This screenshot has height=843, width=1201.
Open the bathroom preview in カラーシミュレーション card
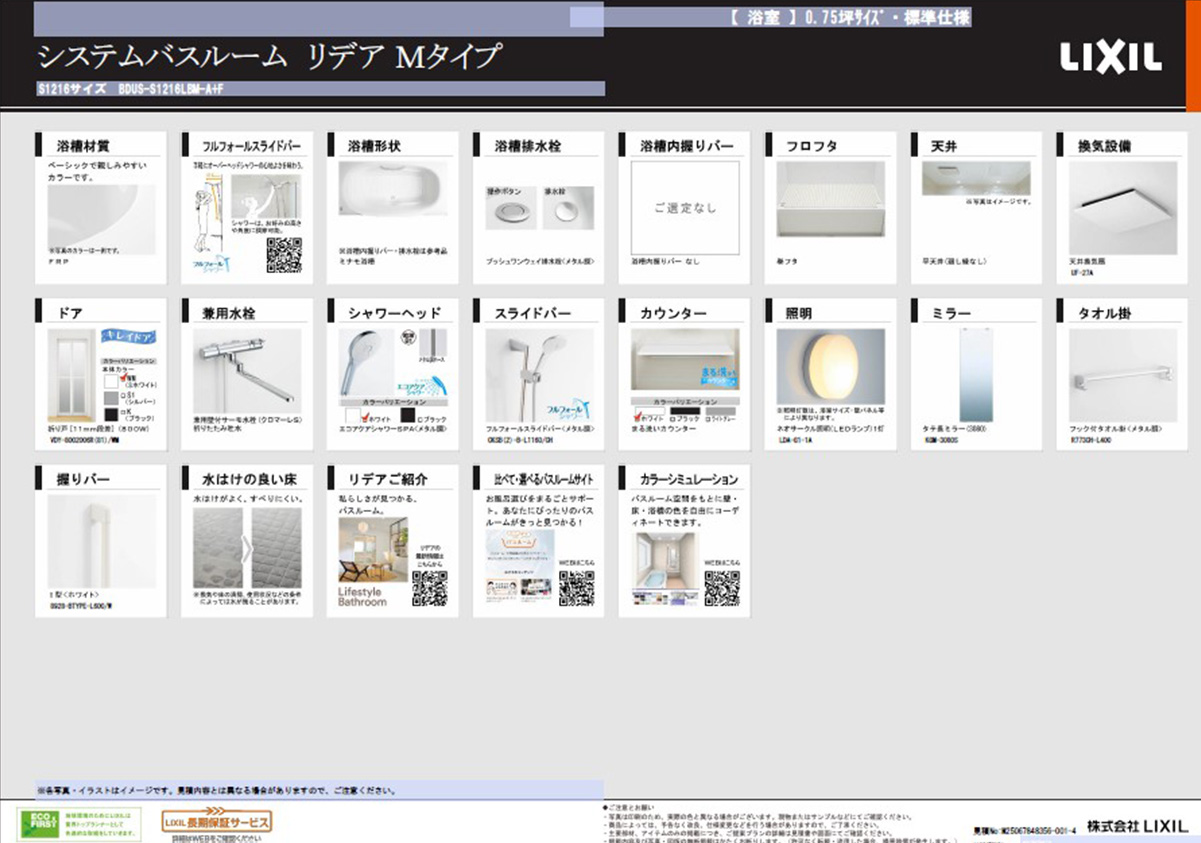664,568
